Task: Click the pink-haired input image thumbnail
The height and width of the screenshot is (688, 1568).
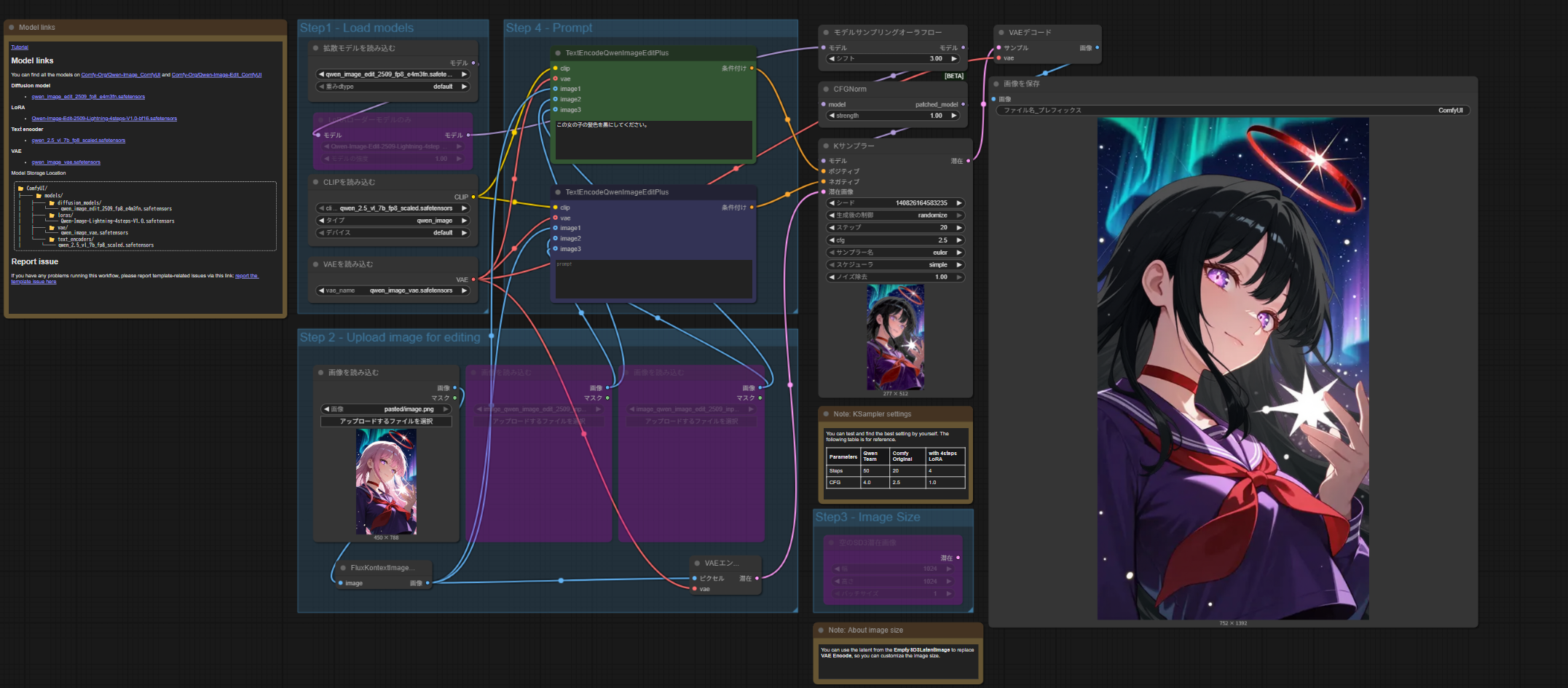Action: pyautogui.click(x=386, y=482)
